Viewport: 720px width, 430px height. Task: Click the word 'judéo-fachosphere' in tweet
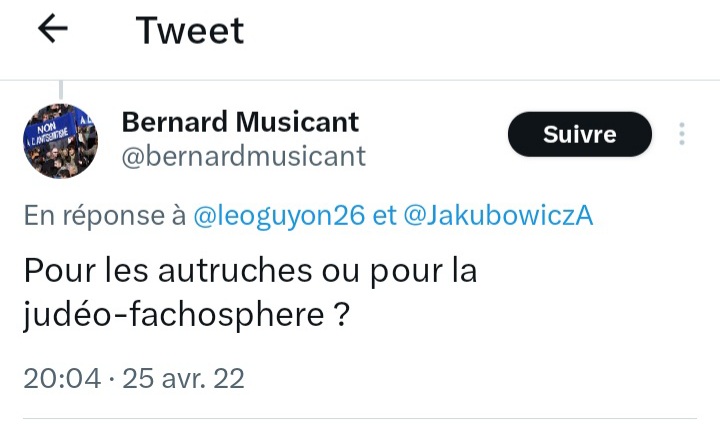[174, 314]
